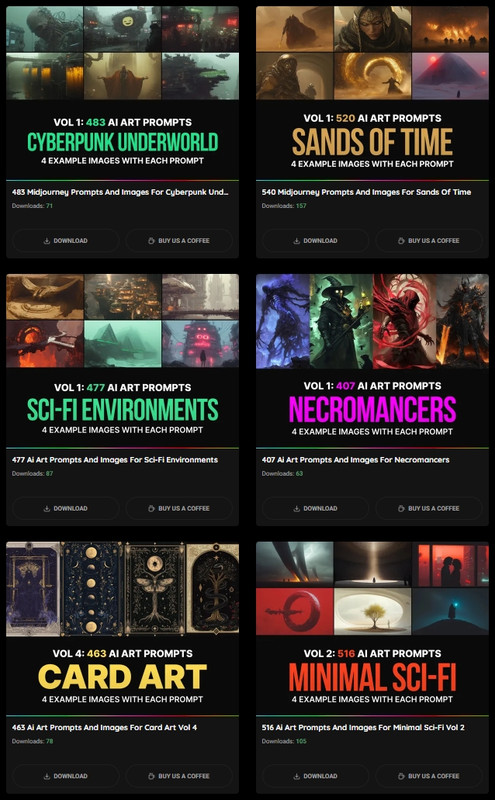Download the Sci-Fi Environments prompt pack
This screenshot has width=495, height=800.
(x=66, y=509)
